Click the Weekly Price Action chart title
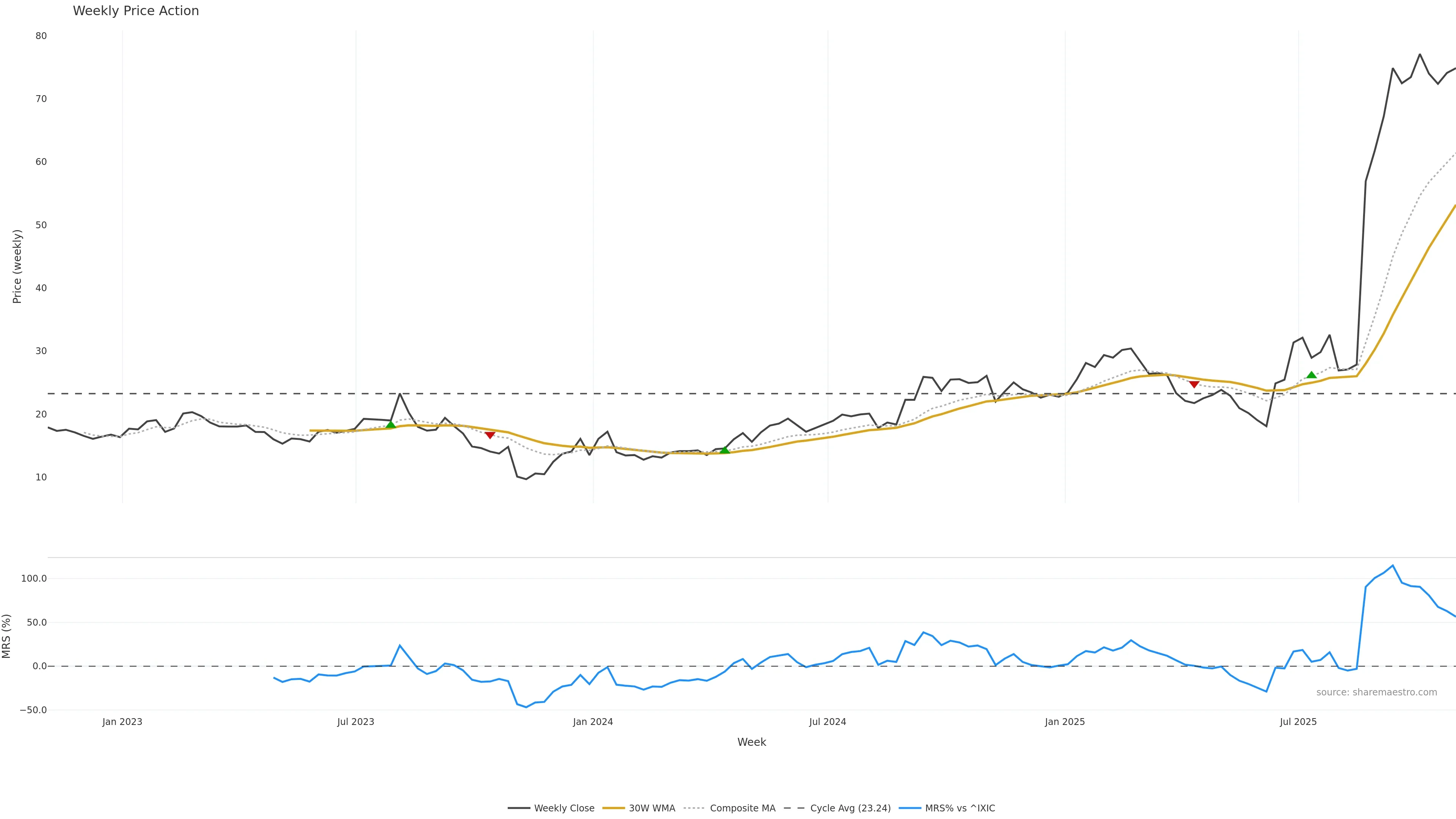 pyautogui.click(x=136, y=11)
